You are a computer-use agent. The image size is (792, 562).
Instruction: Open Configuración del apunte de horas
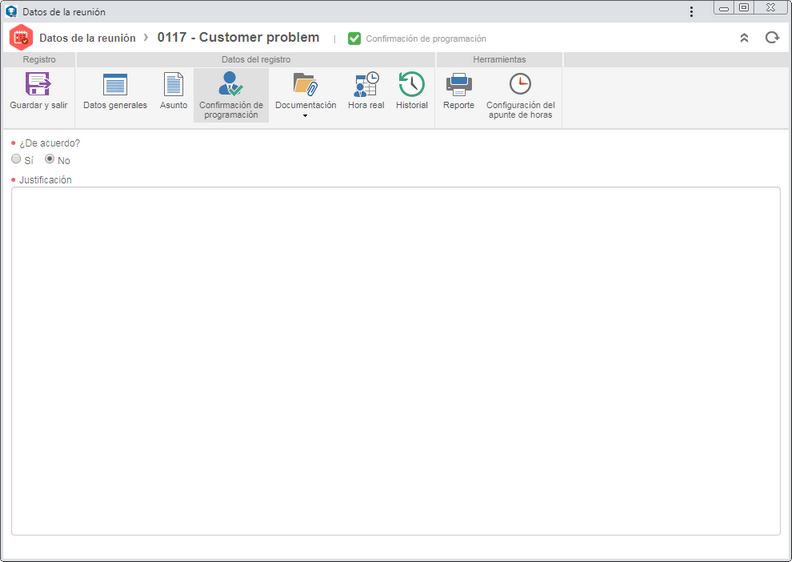pos(520,95)
